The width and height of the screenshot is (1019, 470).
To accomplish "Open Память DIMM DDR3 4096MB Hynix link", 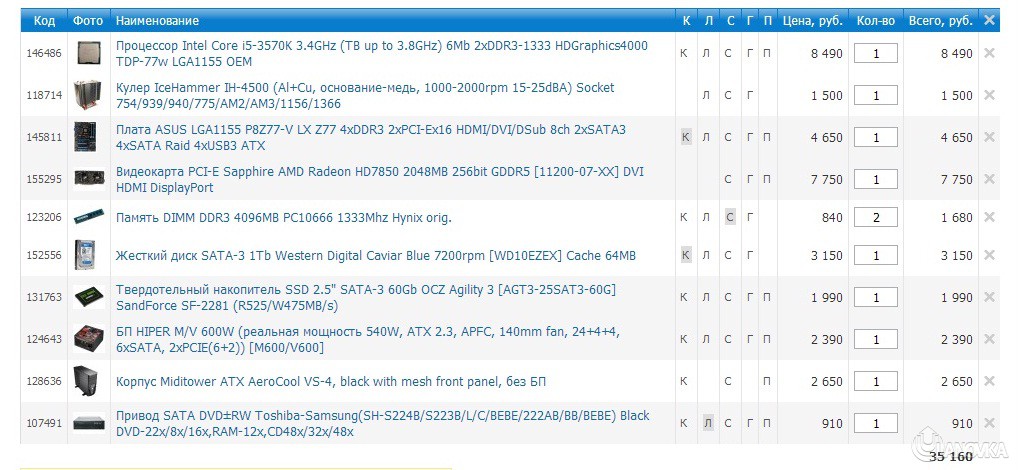I will [283, 218].
